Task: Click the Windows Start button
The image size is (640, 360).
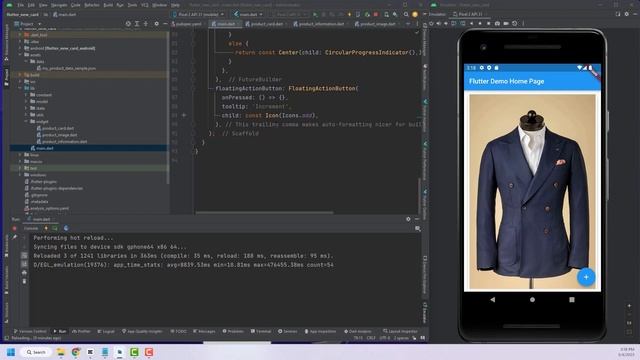Action: click(x=11, y=352)
